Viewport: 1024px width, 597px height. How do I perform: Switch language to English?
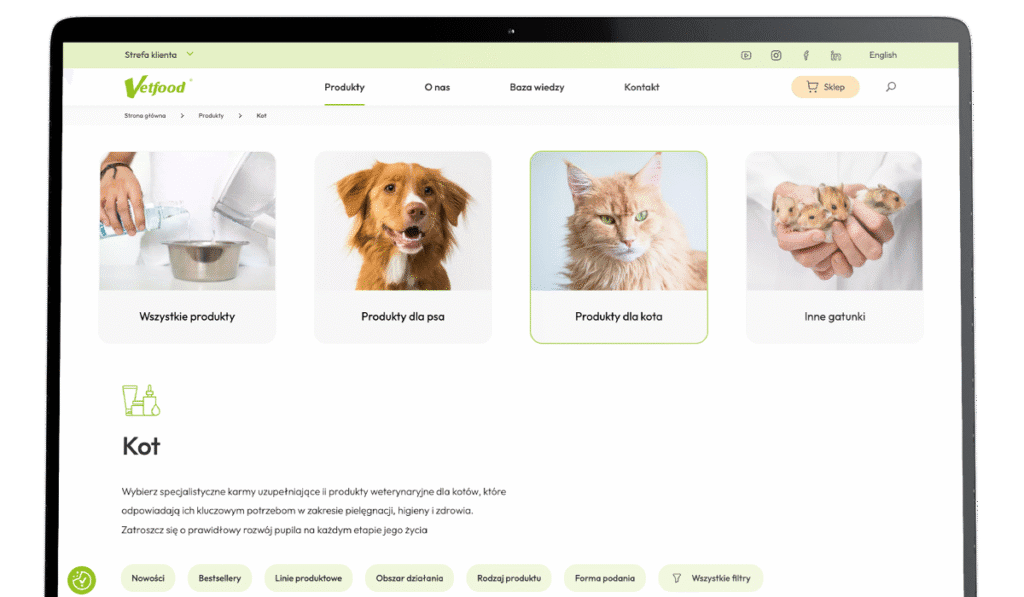click(883, 55)
